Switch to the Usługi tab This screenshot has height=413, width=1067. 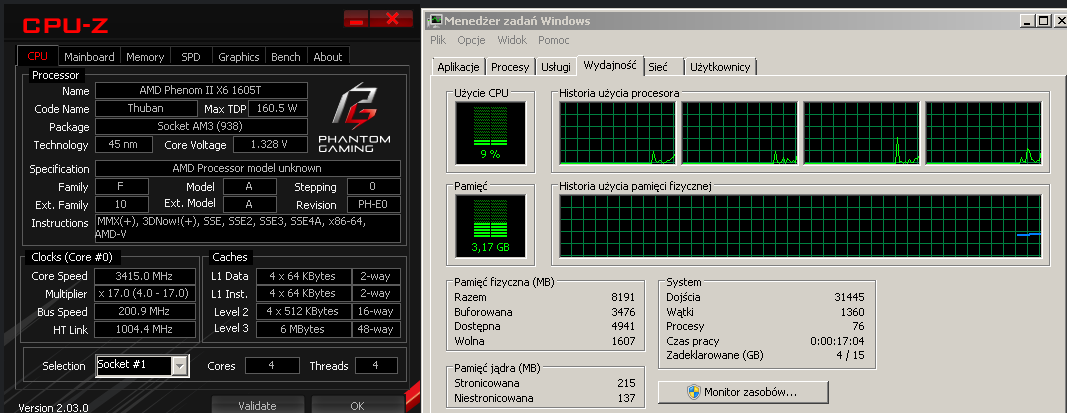point(556,67)
